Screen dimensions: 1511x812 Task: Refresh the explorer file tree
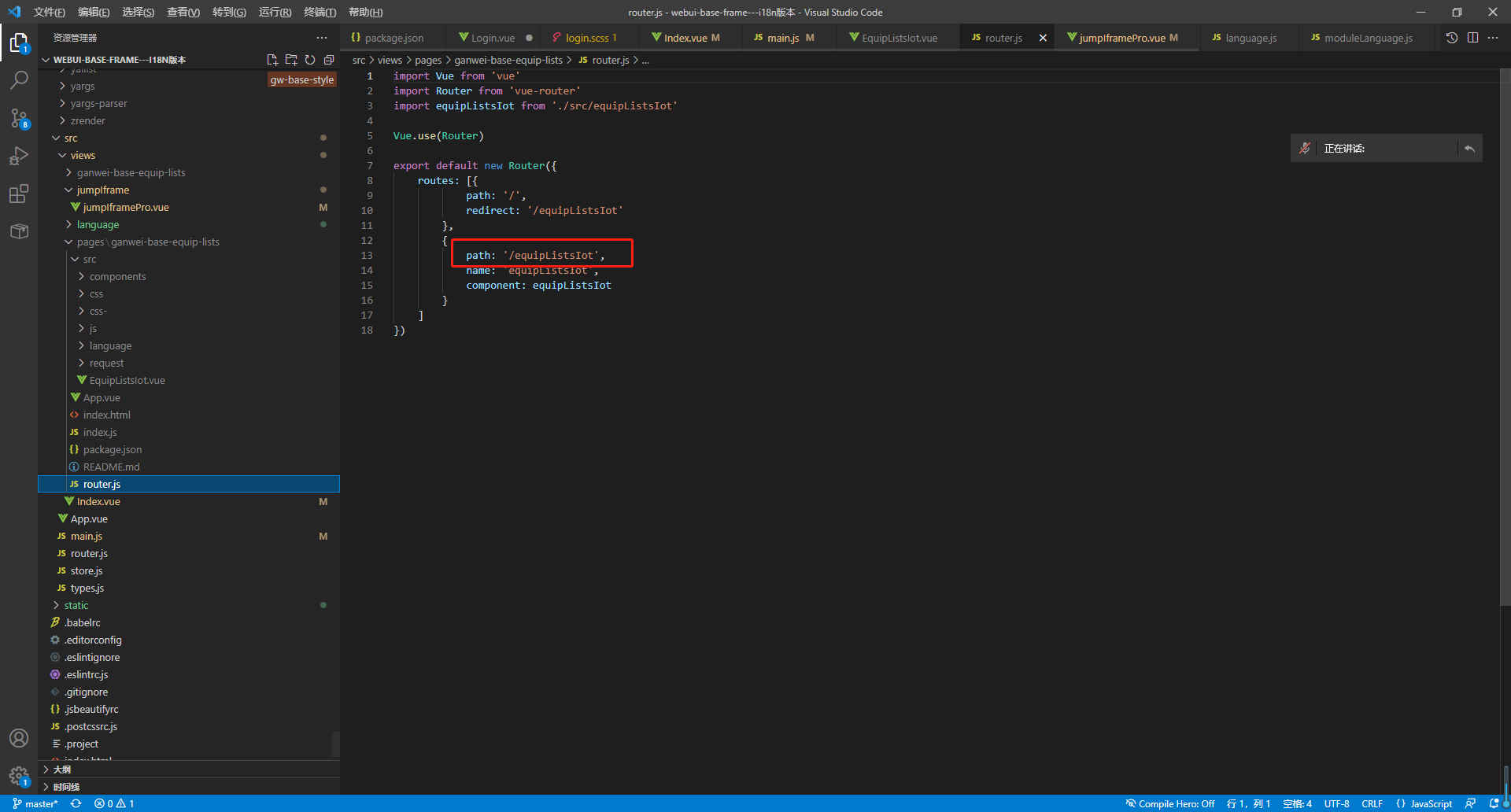[310, 60]
